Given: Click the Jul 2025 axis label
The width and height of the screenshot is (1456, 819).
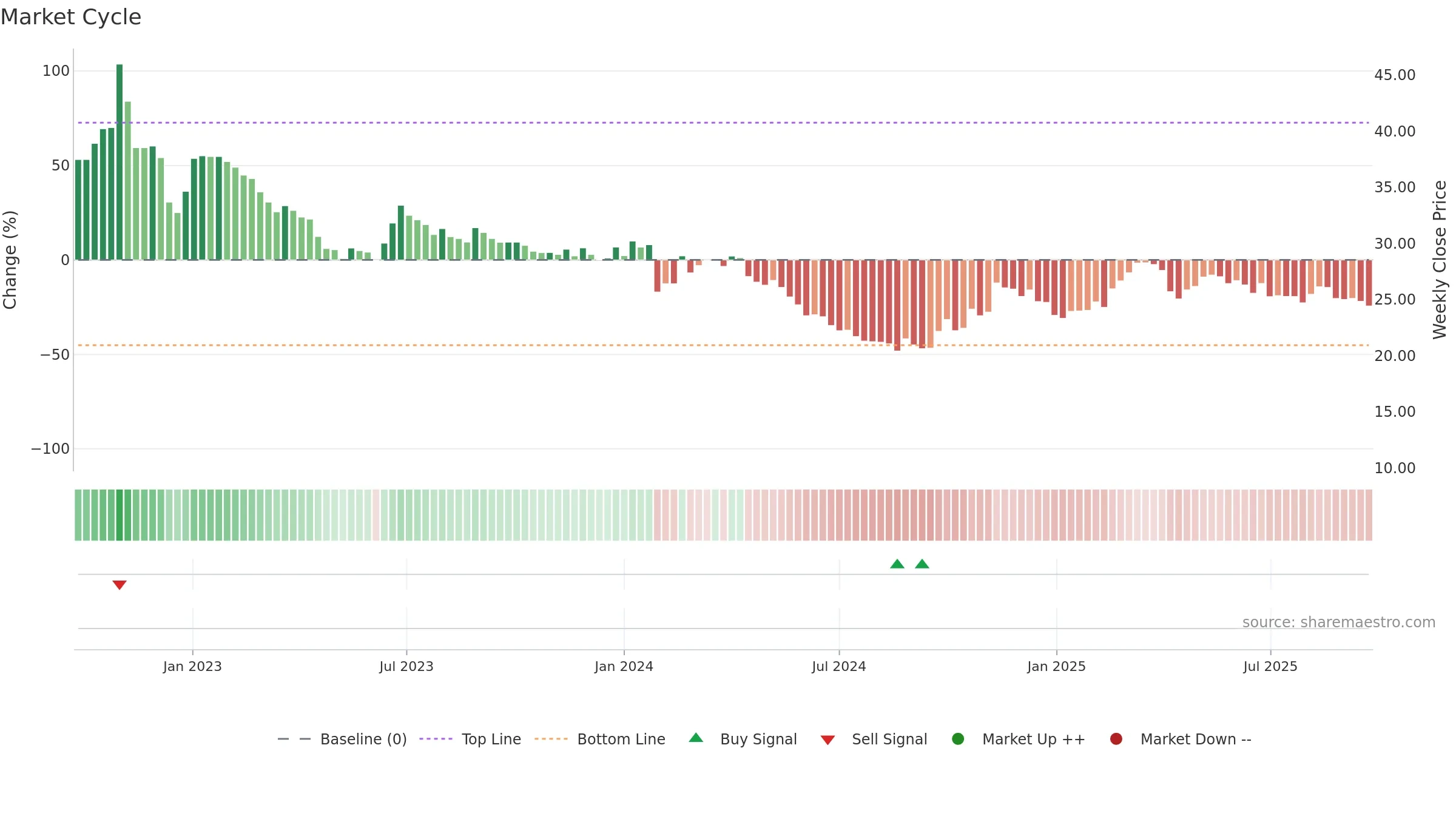Looking at the screenshot, I should [1270, 667].
